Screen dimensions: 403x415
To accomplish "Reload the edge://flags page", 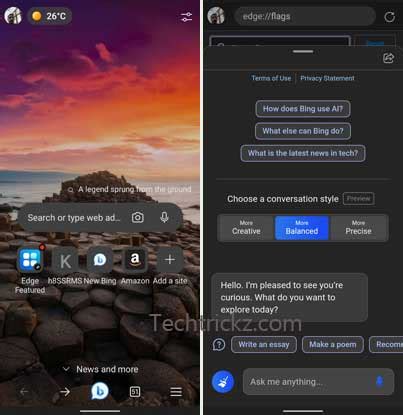I will (389, 17).
